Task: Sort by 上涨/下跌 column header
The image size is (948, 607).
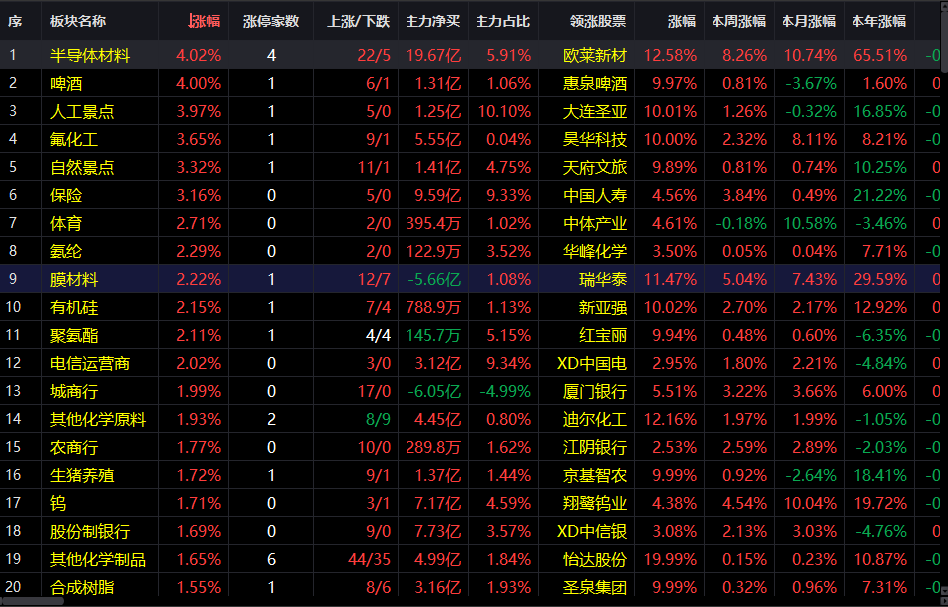Action: (x=359, y=21)
